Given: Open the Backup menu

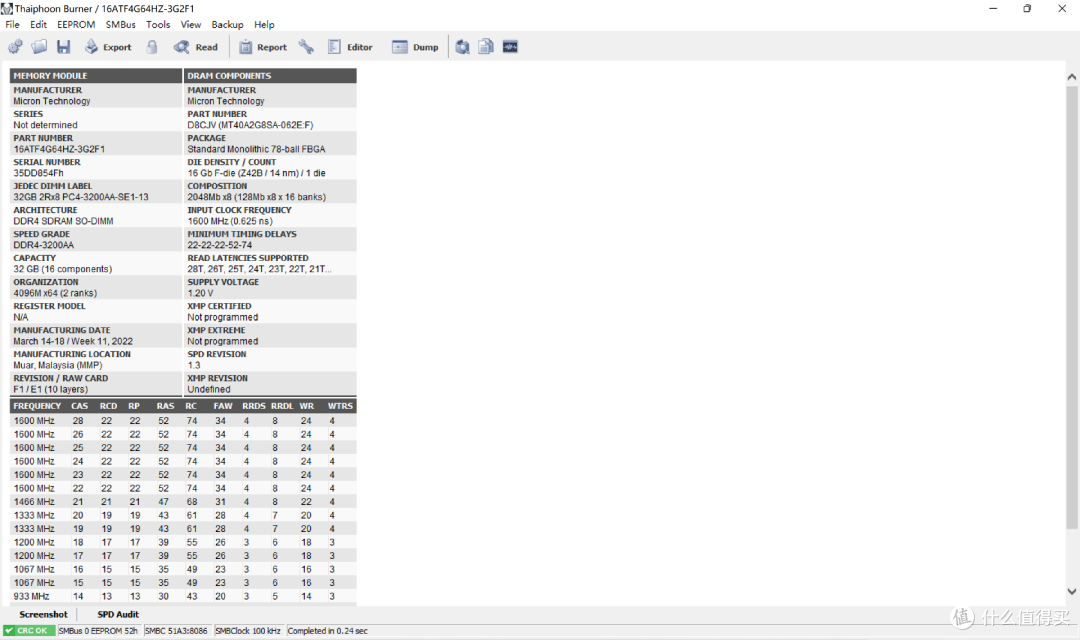Looking at the screenshot, I should pos(227,24).
